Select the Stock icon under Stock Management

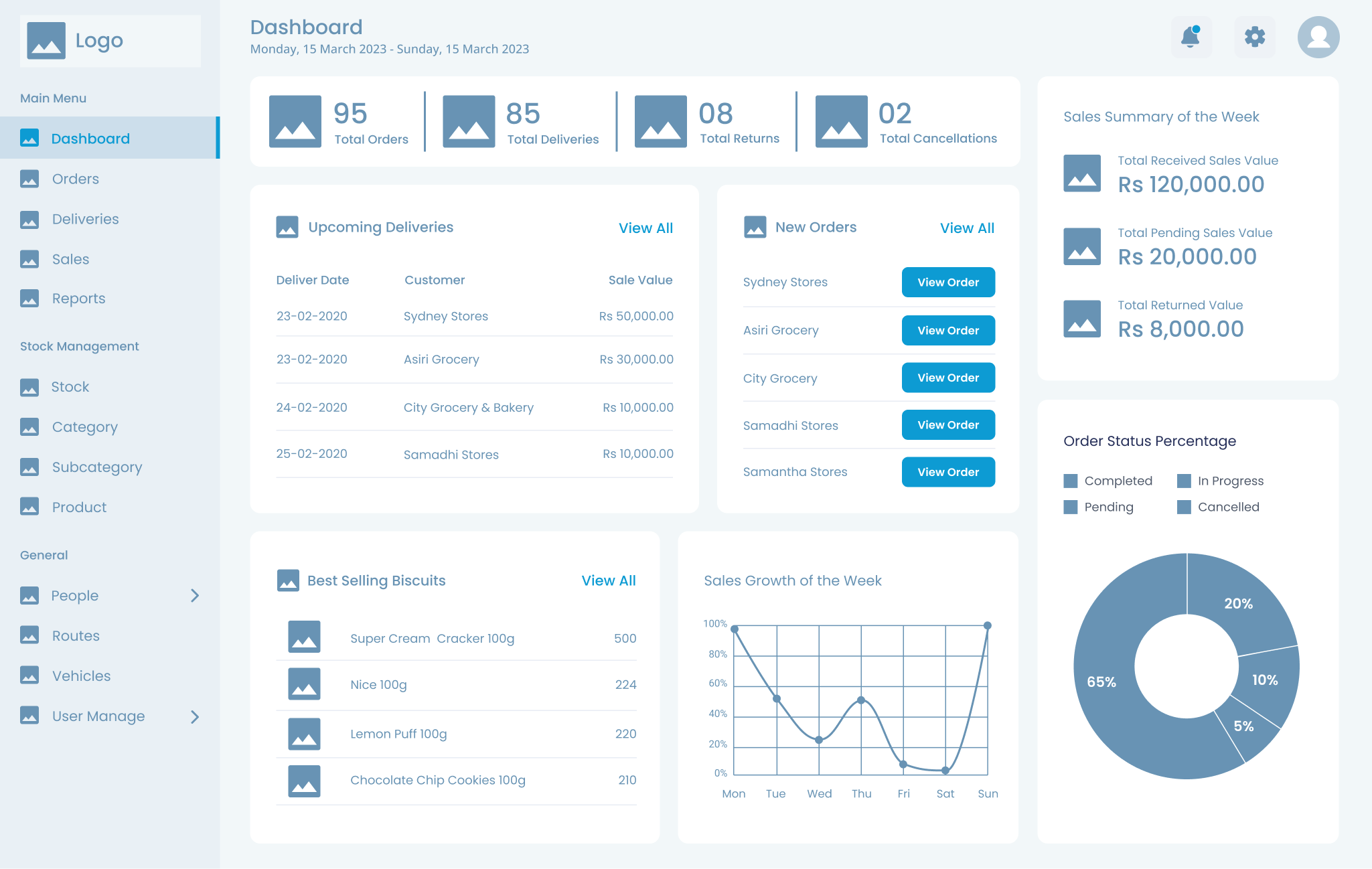point(30,386)
